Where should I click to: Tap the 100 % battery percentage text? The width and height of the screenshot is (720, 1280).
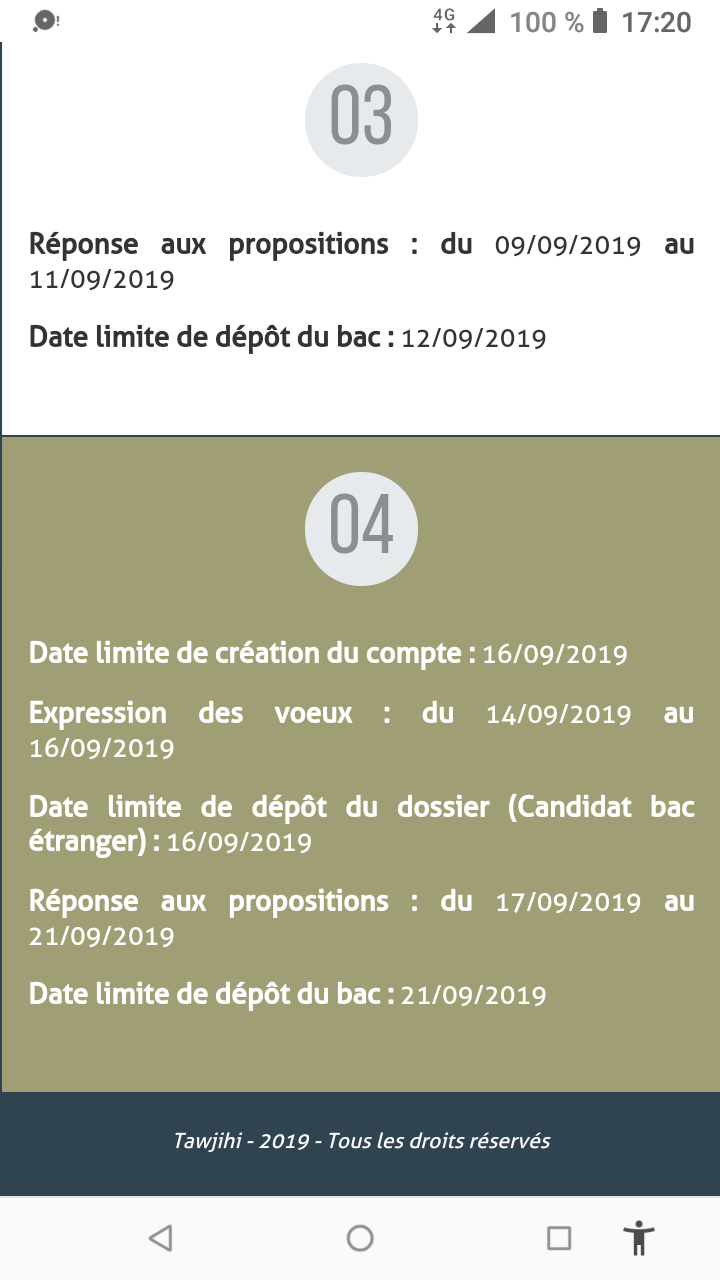(x=546, y=22)
